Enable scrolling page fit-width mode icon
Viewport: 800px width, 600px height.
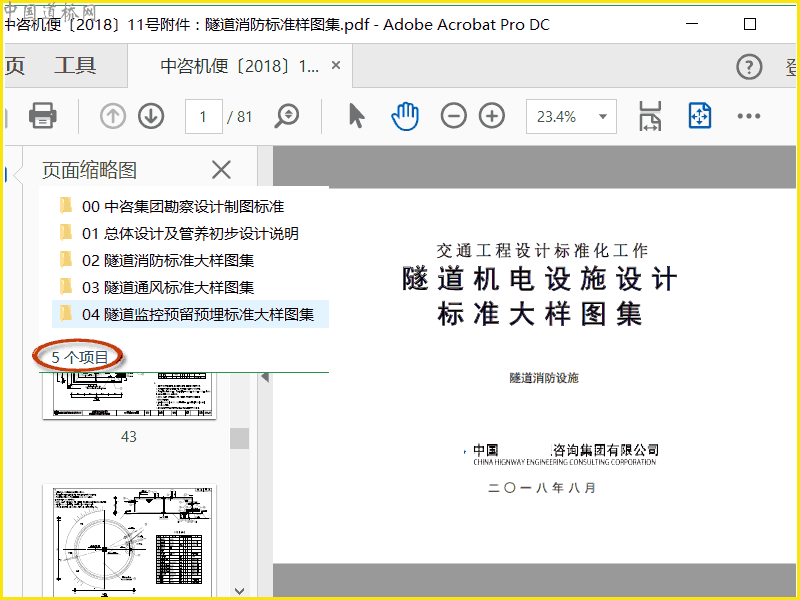coord(650,116)
